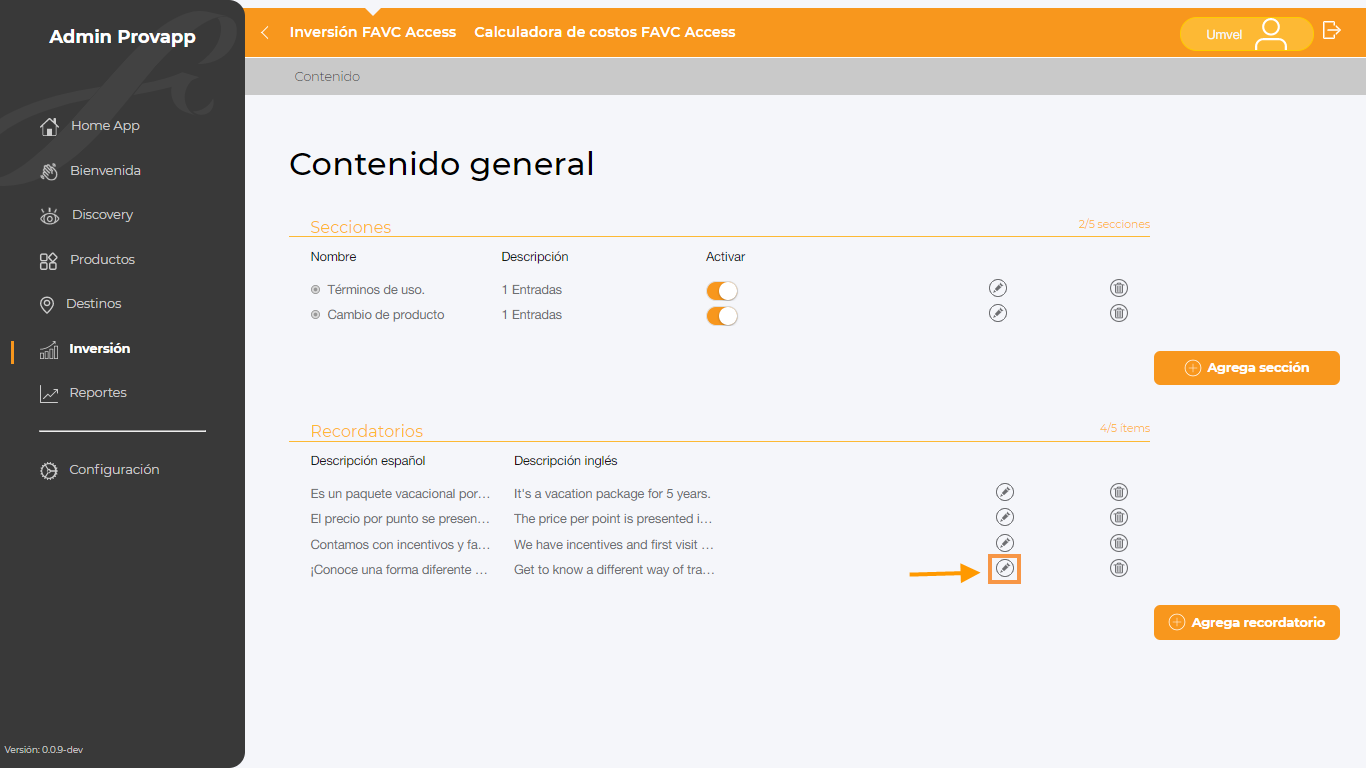1366x768 pixels.
Task: Go to Bienvenida in the sidebar
Action: [x=90, y=171]
